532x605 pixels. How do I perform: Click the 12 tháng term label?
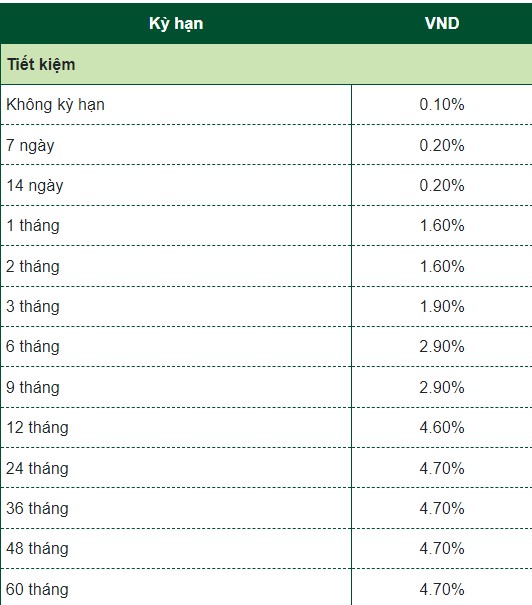(37, 428)
